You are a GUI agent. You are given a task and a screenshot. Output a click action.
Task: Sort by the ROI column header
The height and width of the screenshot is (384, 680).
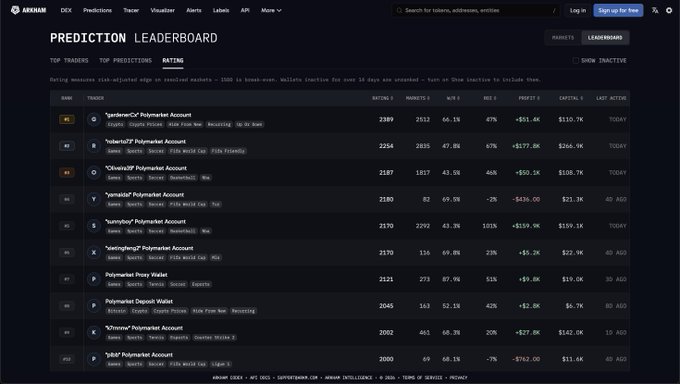click(490, 98)
